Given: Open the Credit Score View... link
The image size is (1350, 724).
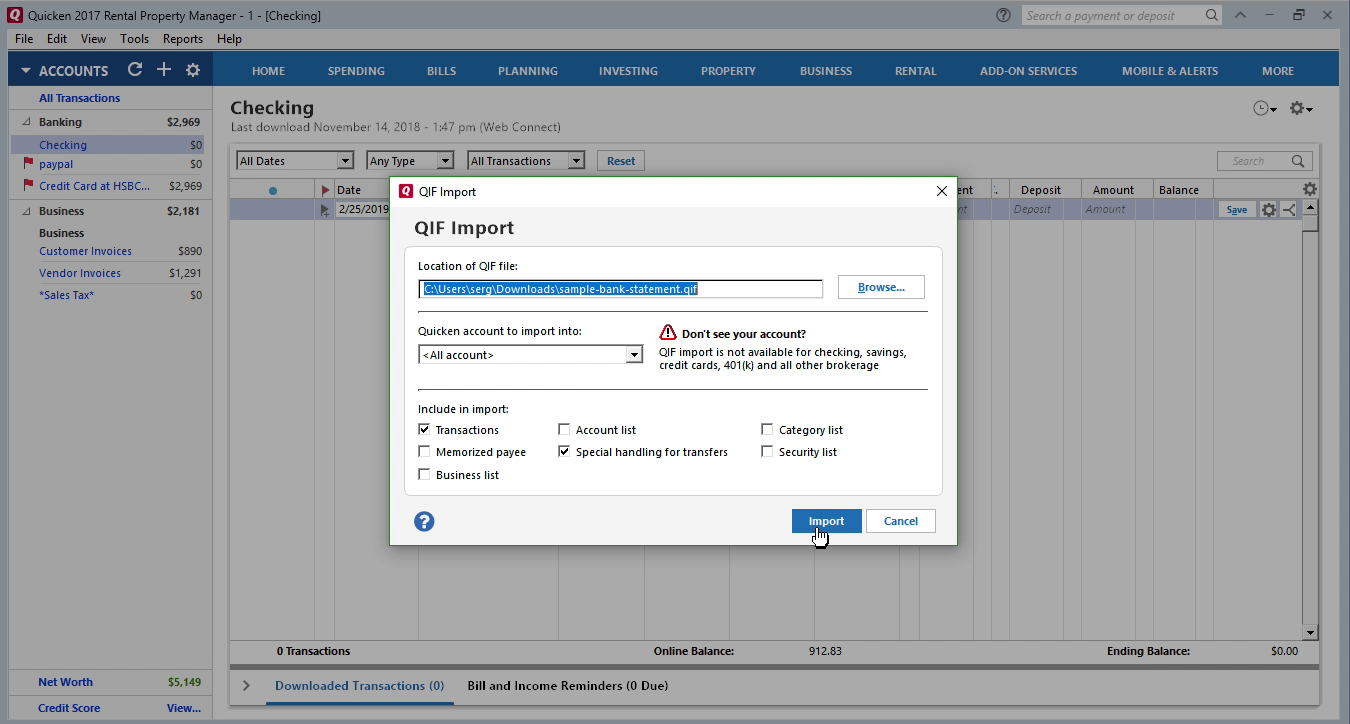Looking at the screenshot, I should click(x=184, y=708).
